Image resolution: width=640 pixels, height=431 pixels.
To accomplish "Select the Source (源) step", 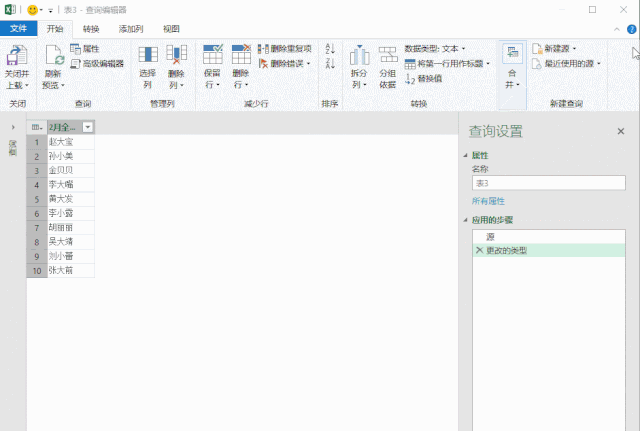I will tap(549, 237).
